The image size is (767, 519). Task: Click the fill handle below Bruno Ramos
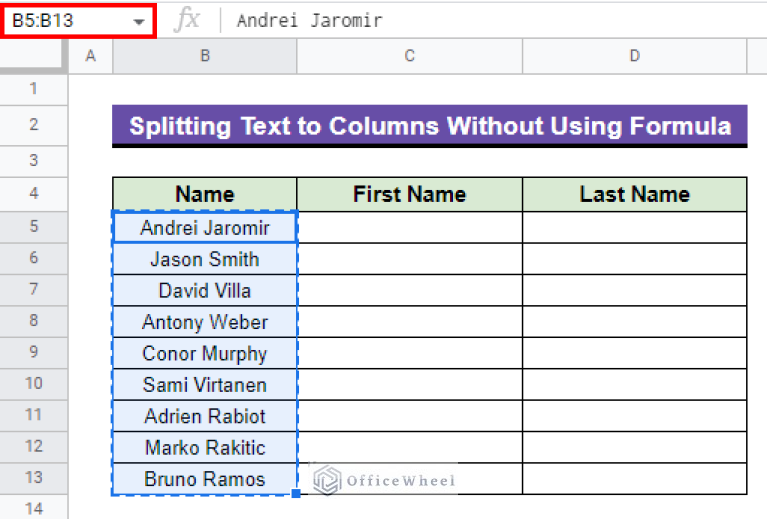[297, 493]
